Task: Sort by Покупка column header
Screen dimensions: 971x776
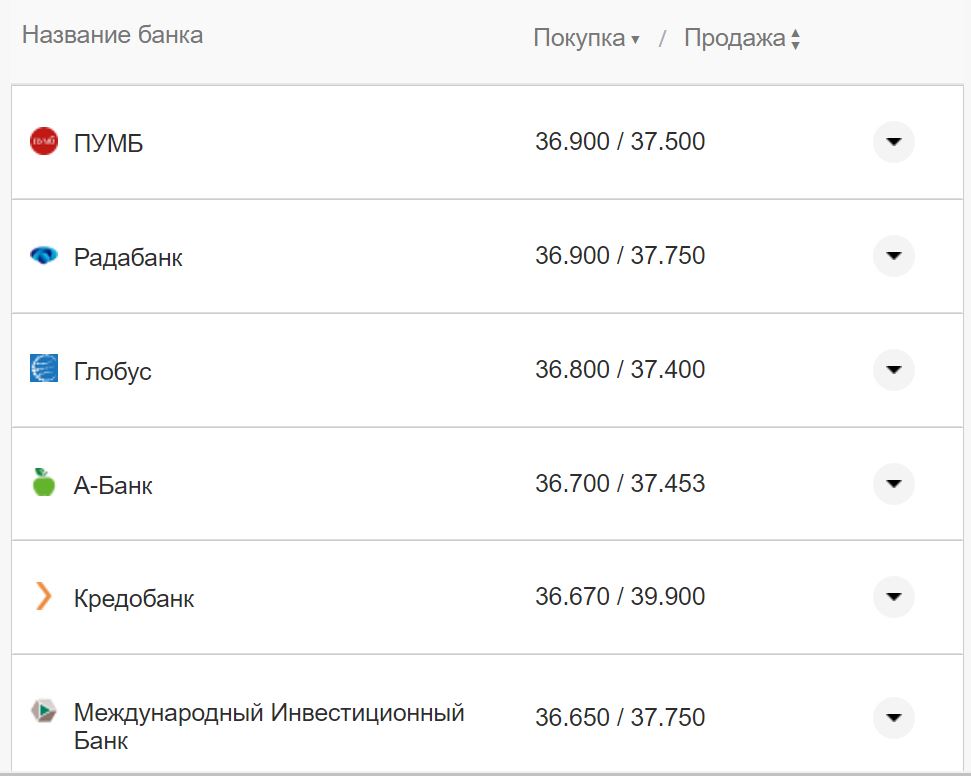Action: tap(585, 39)
